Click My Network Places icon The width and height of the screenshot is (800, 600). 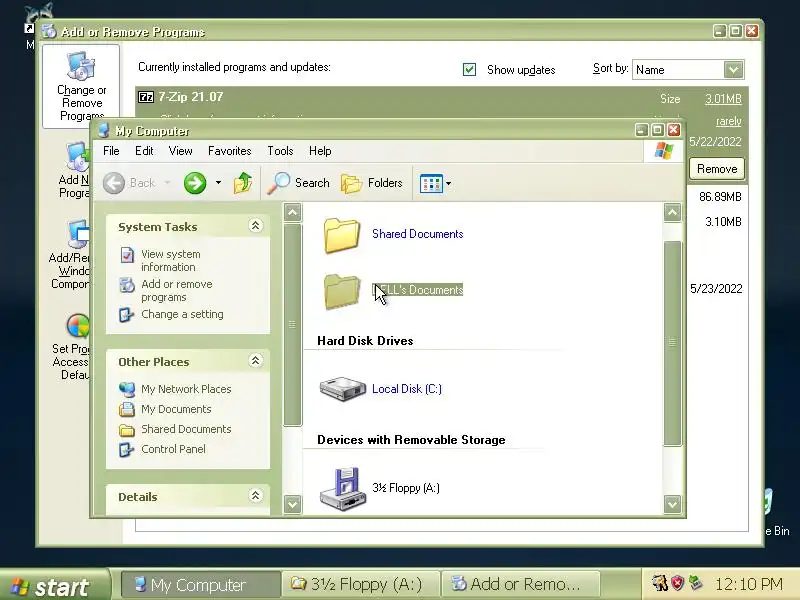coord(127,389)
